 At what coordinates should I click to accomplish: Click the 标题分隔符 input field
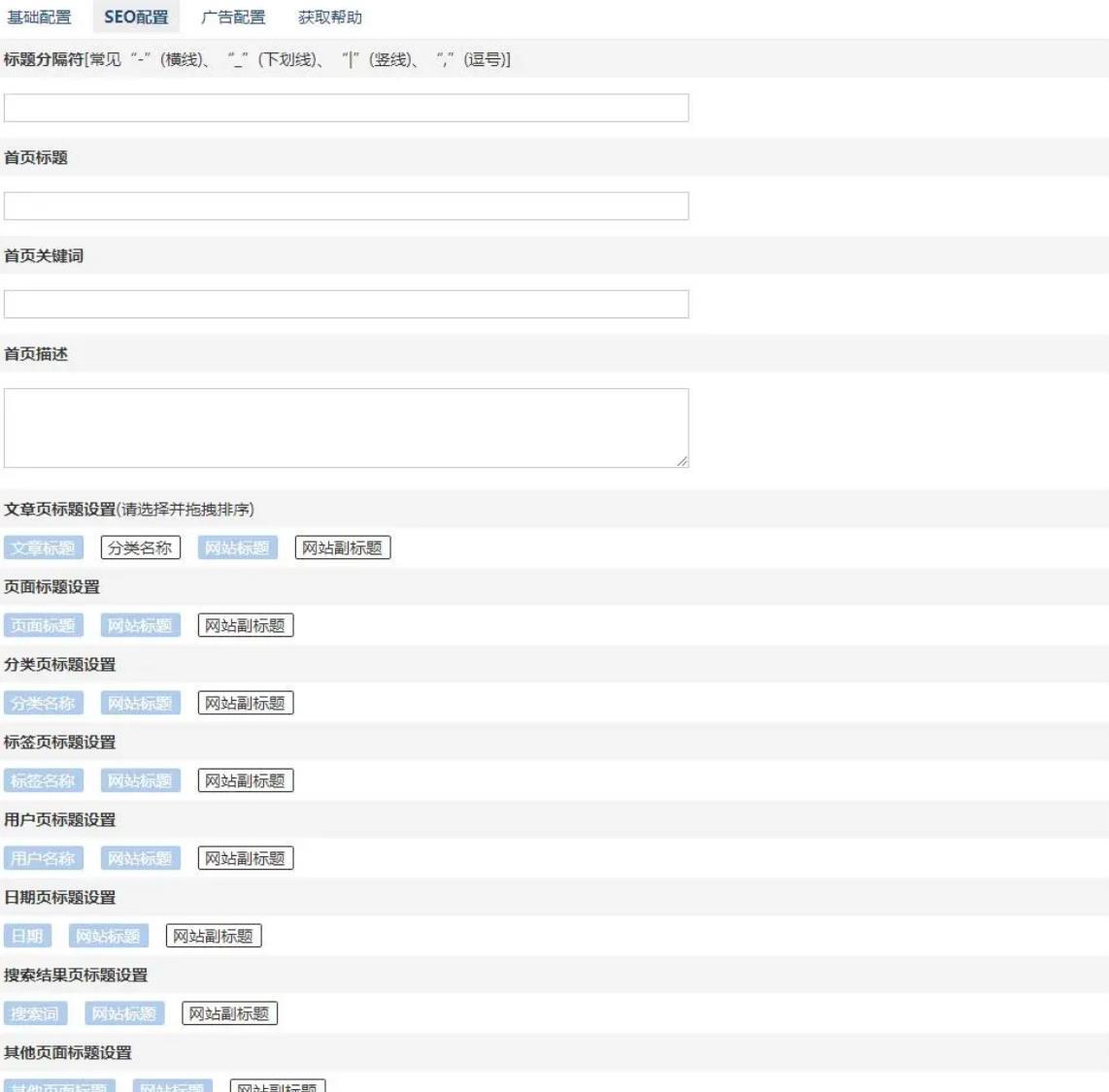point(346,108)
